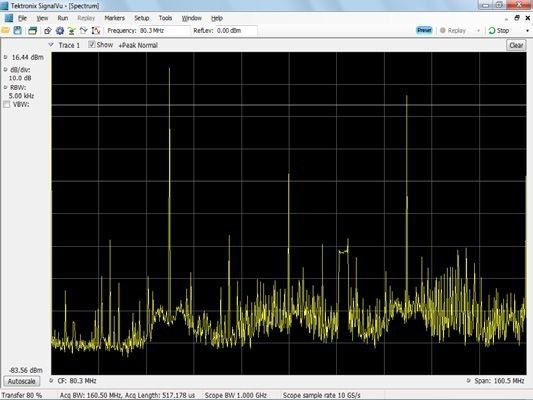Open the View menu
The width and height of the screenshot is (533, 400).
tap(42, 18)
